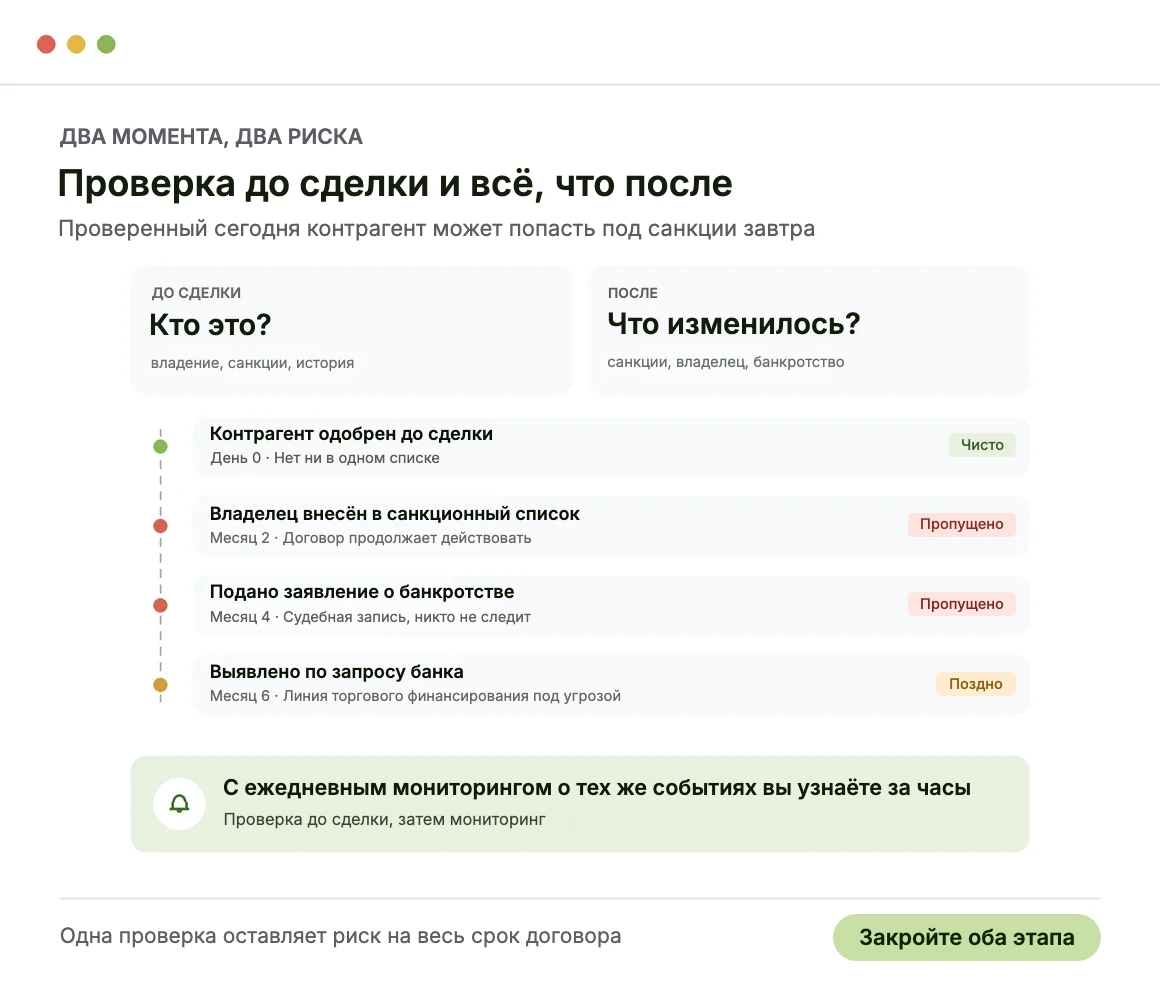The height and width of the screenshot is (1000, 1160).
Task: Click the label «ДВА МОМЕНТА, ДВА РИСКА»
Action: [212, 137]
